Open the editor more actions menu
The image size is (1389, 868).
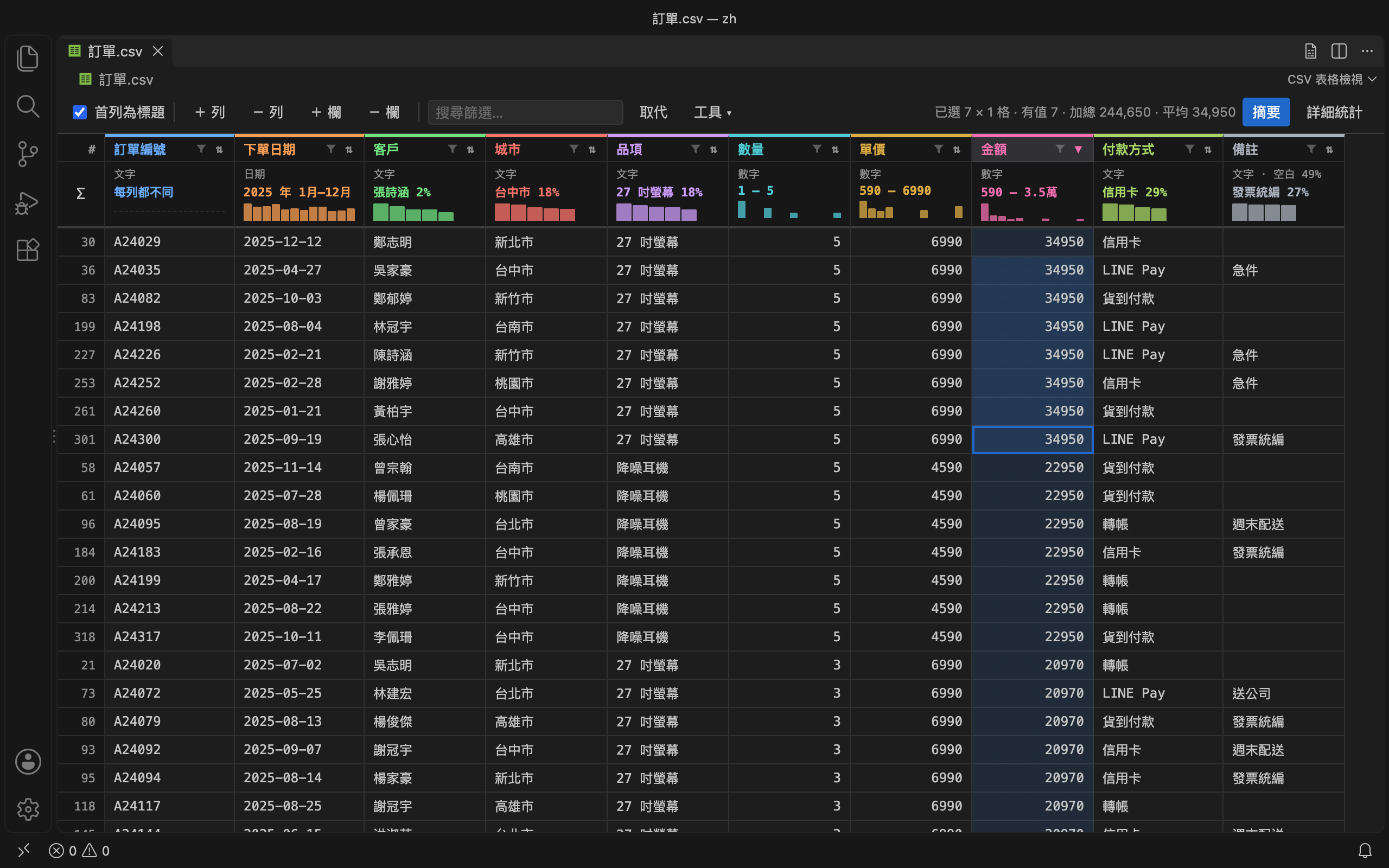pyautogui.click(x=1367, y=51)
